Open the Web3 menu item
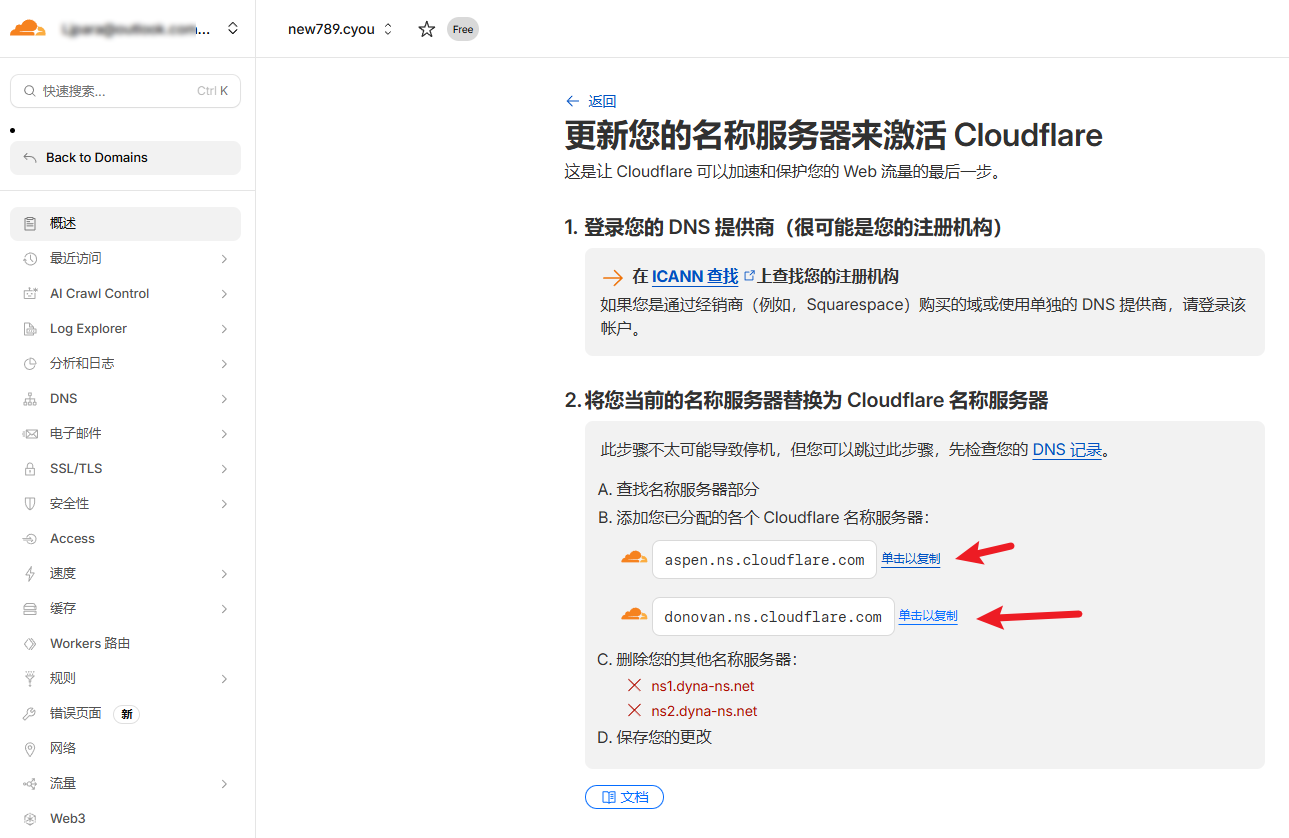The height and width of the screenshot is (838, 1289). [125, 819]
